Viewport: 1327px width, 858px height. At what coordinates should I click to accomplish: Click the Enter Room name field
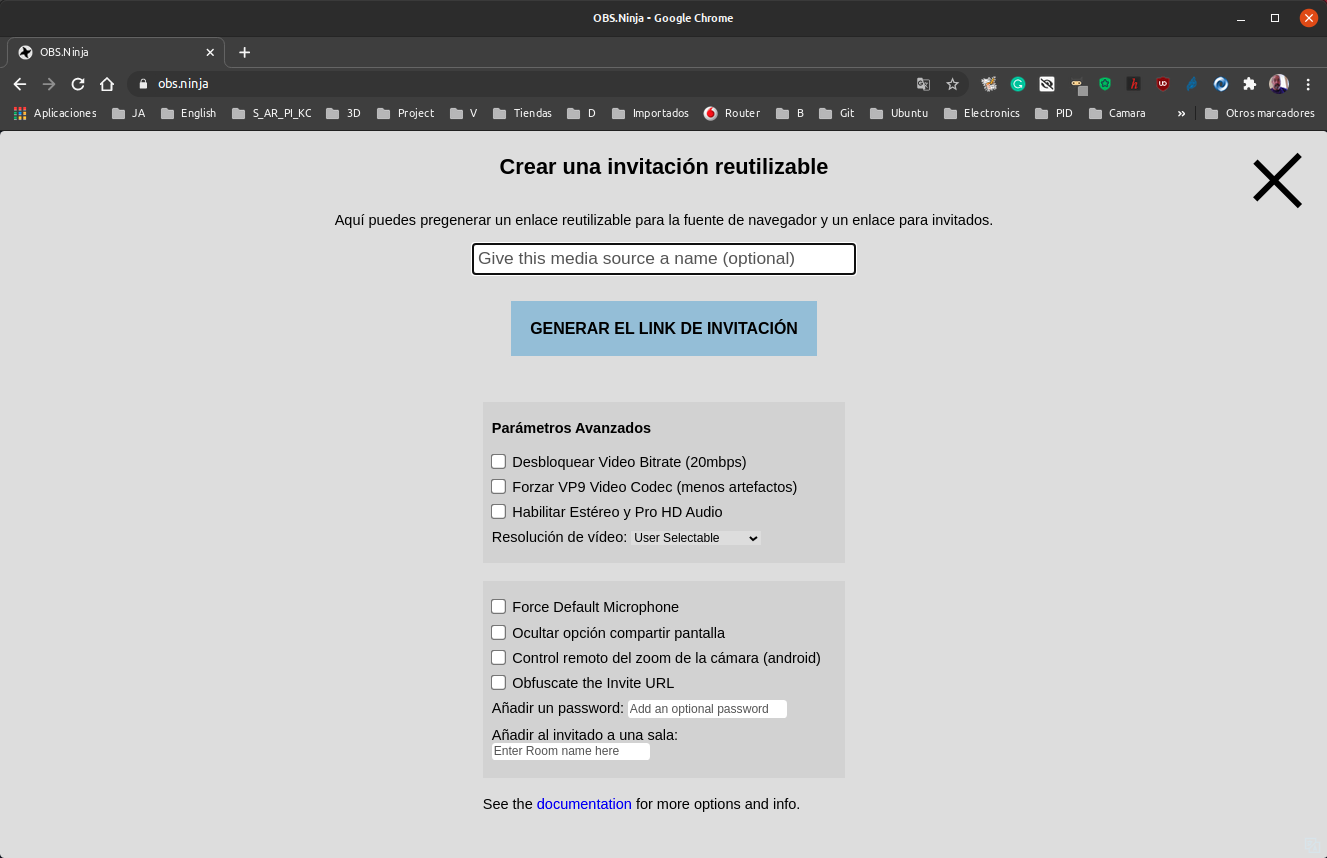[x=571, y=751]
